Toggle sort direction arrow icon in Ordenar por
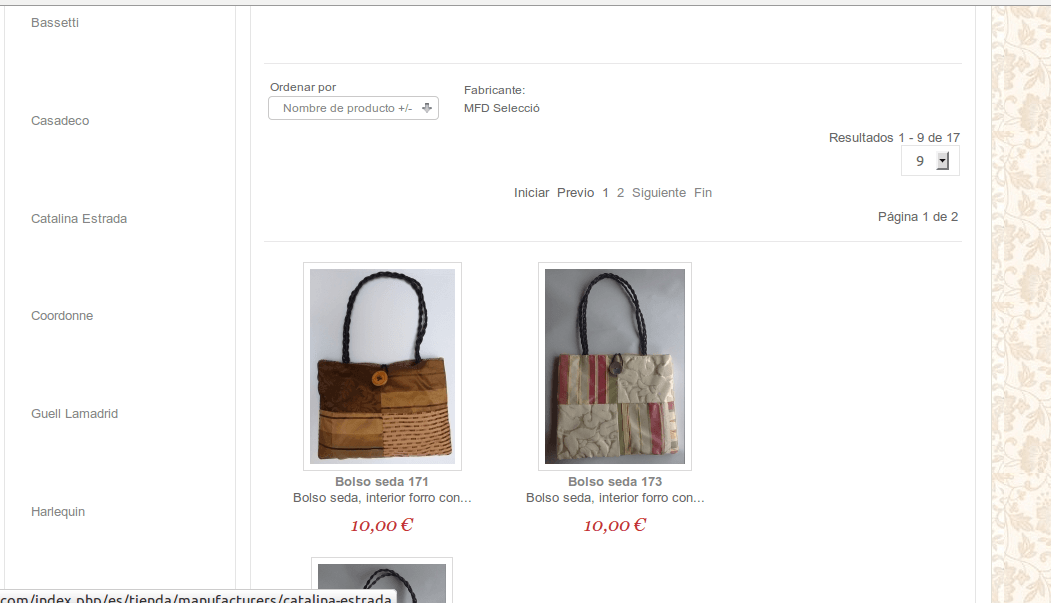Viewport: 1051px width, 603px height. point(427,108)
